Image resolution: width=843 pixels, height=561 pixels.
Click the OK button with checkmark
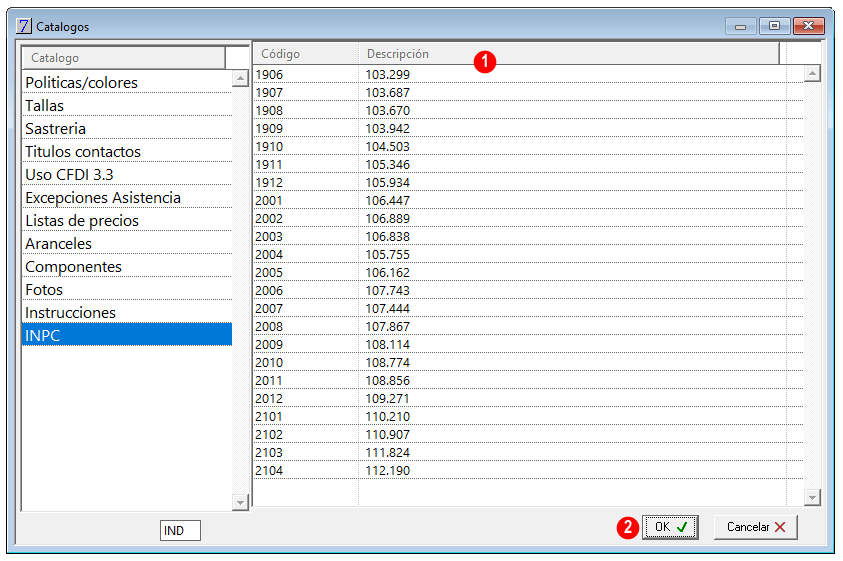[x=670, y=527]
